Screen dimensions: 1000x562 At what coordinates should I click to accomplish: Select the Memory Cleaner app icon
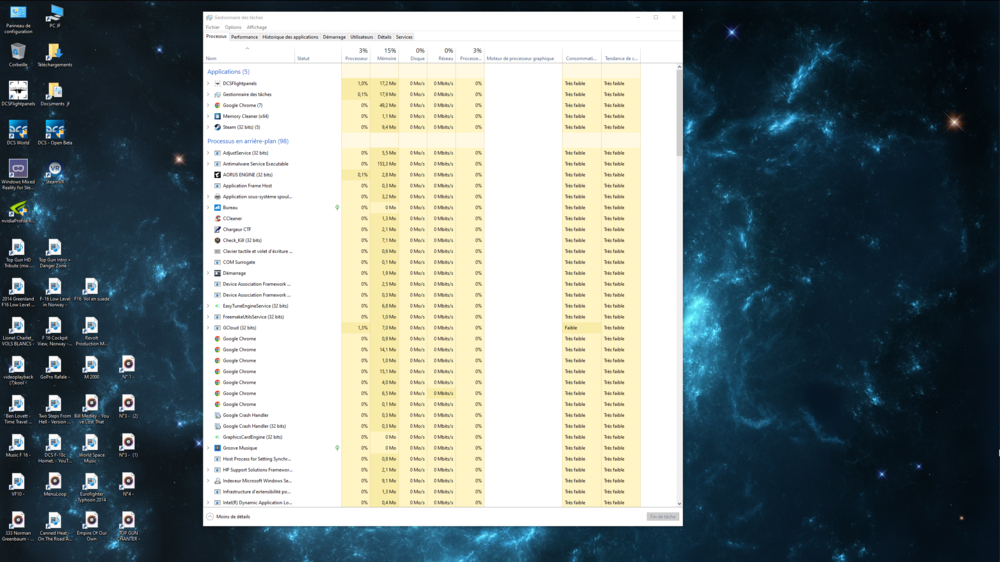tap(217, 116)
